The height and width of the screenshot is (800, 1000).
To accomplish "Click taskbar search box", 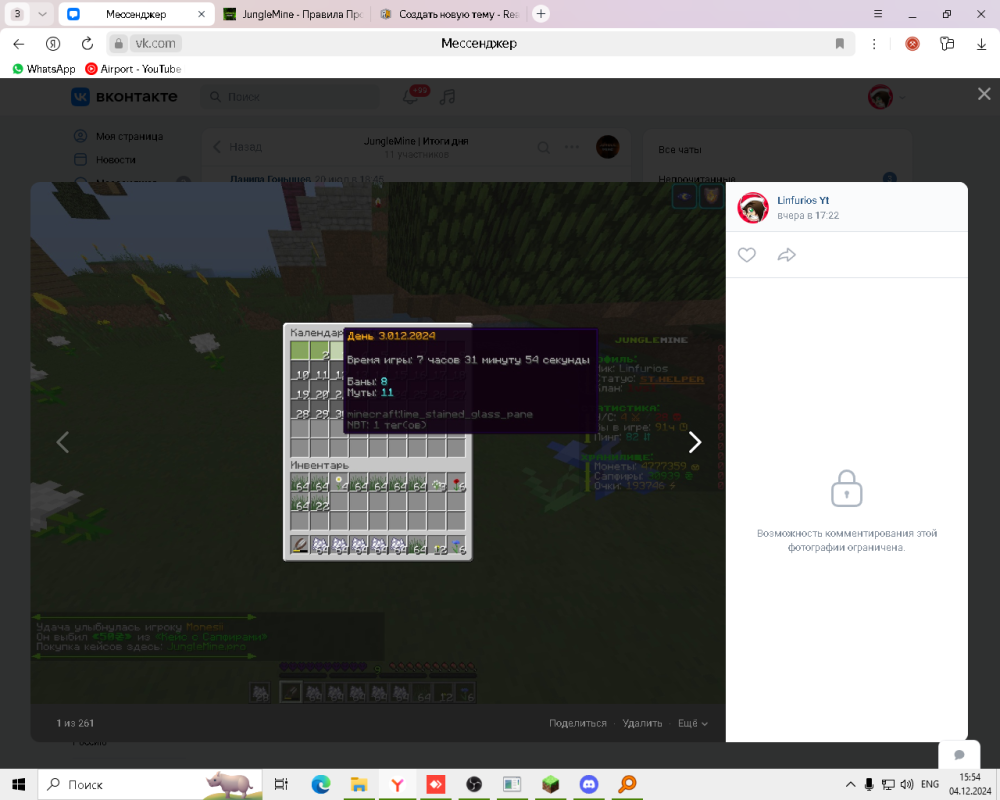I will pyautogui.click(x=150, y=784).
